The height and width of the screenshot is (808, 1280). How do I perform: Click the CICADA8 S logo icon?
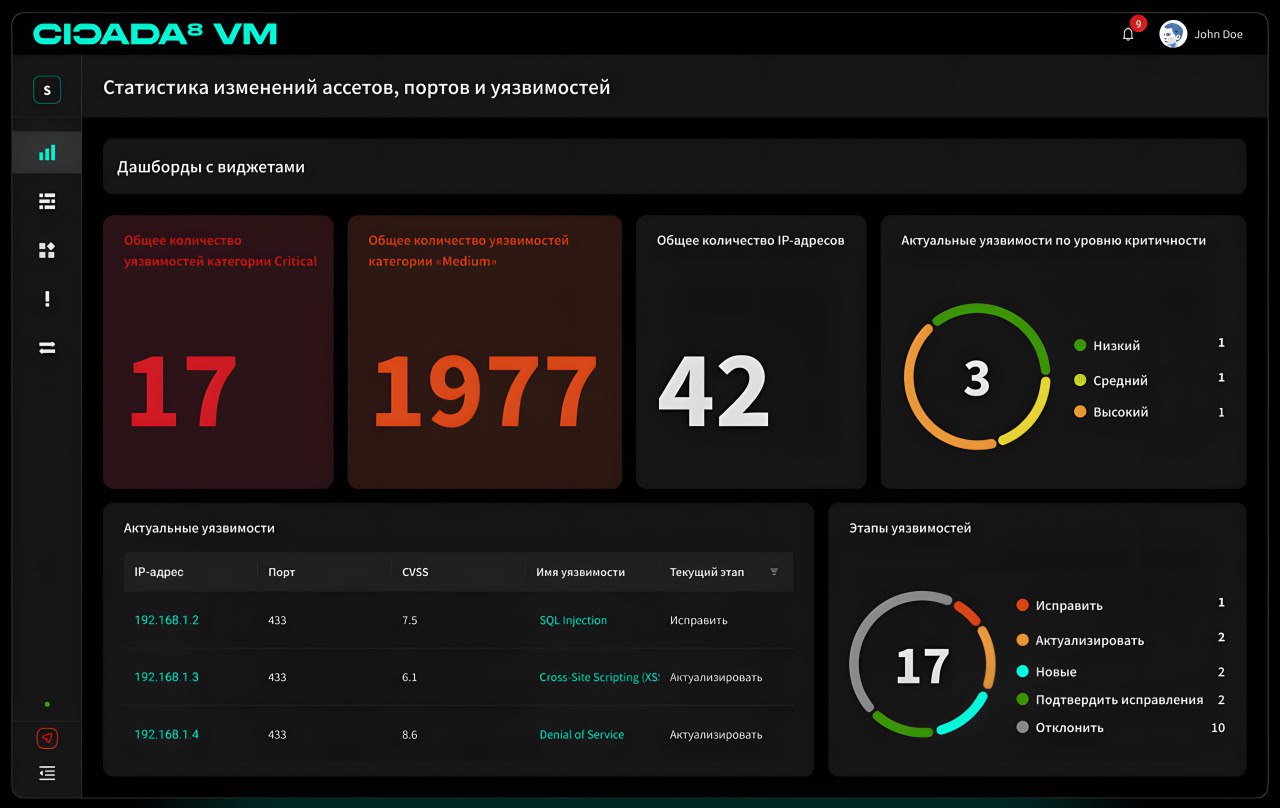coord(46,88)
